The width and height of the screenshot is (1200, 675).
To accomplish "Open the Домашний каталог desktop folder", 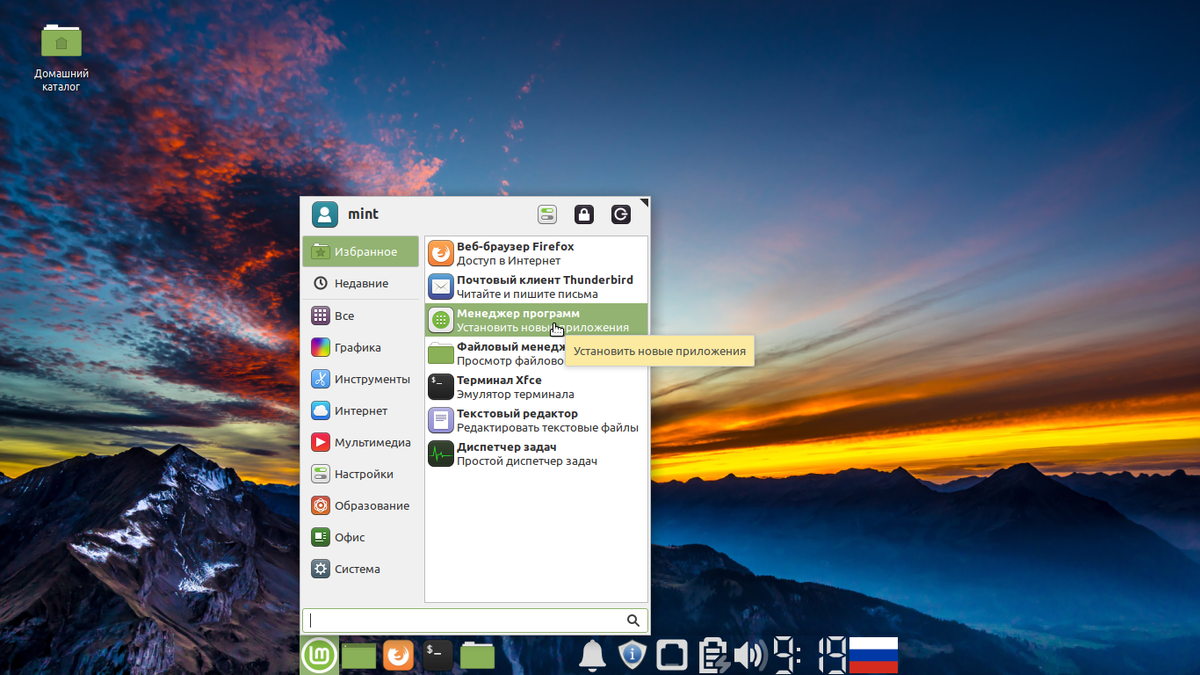I will 61,58.
